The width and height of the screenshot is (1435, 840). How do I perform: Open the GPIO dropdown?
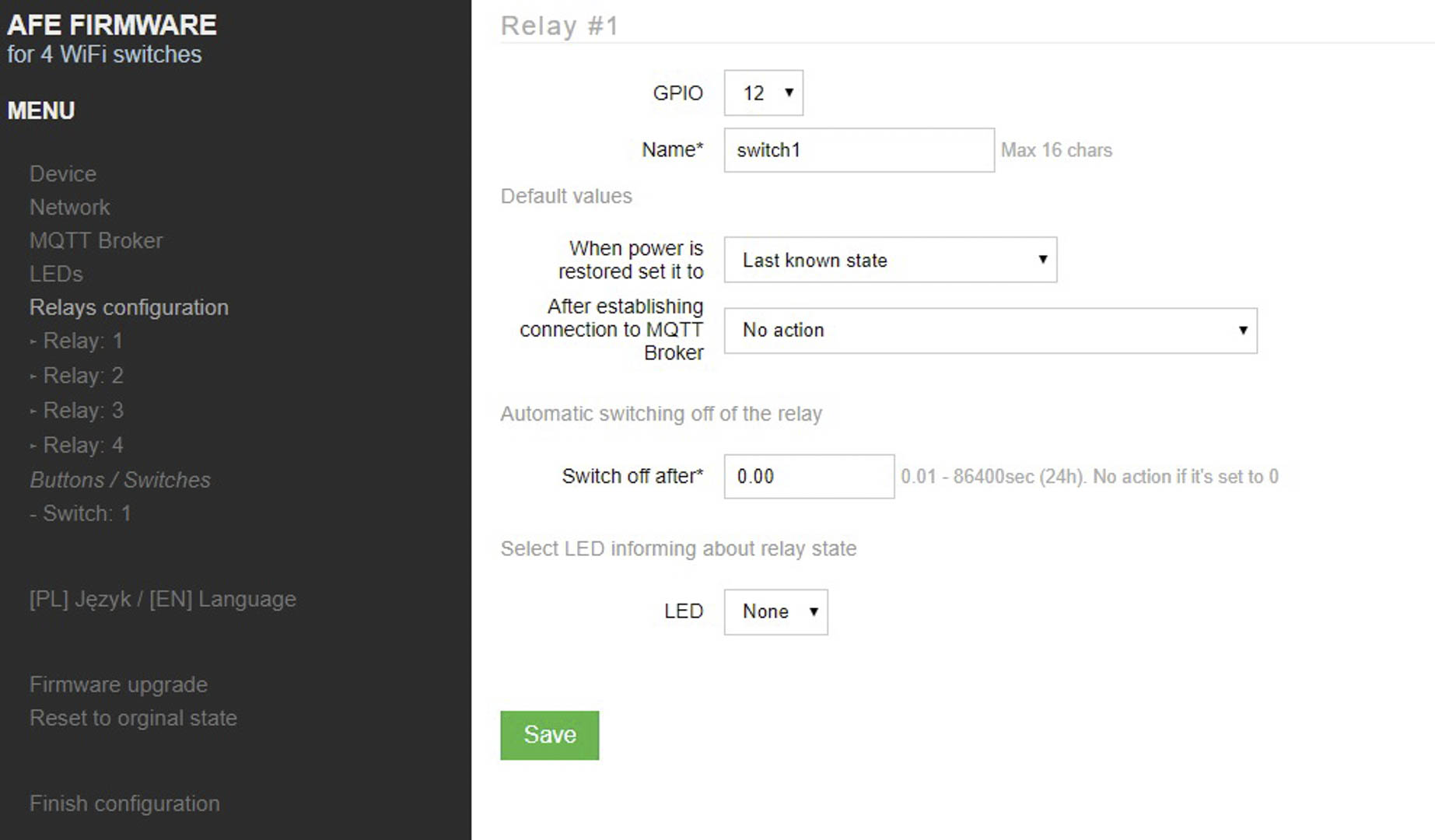click(763, 93)
